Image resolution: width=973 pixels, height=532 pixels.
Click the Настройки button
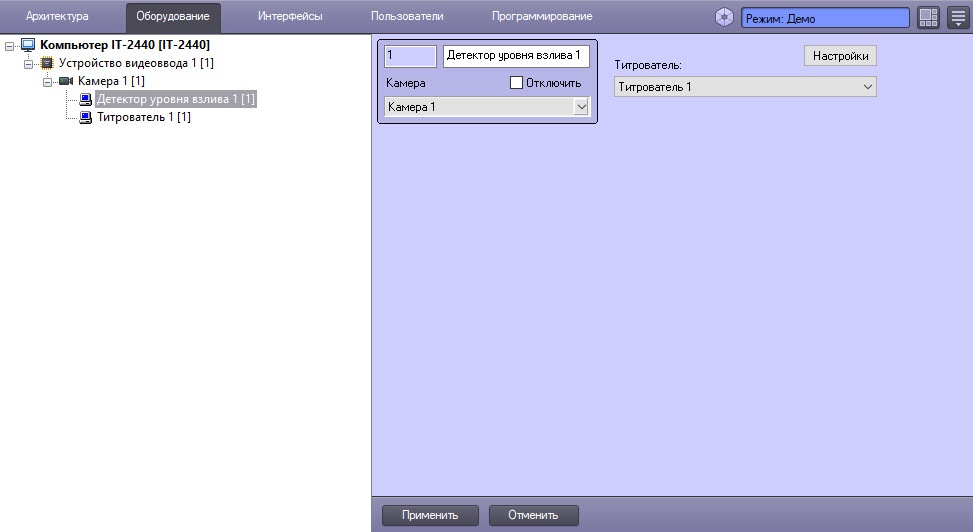(x=840, y=56)
